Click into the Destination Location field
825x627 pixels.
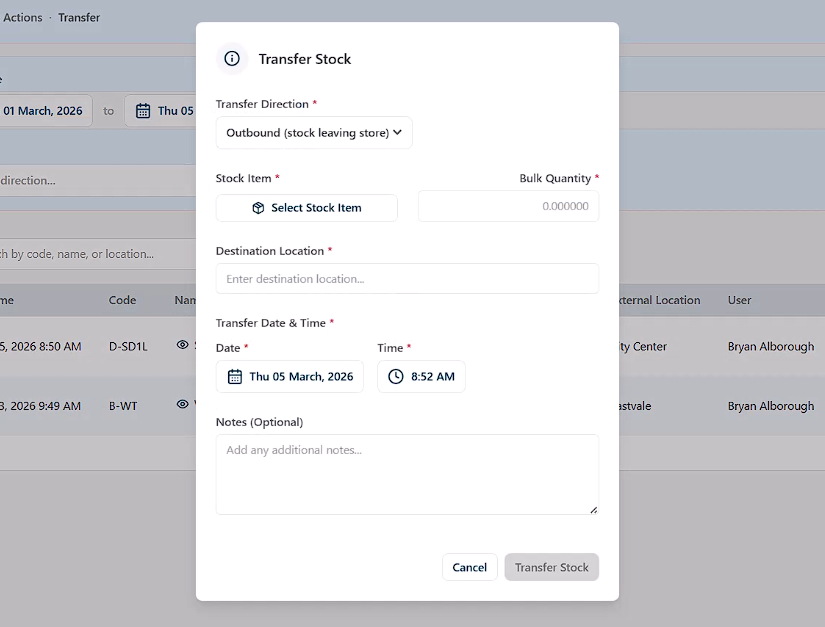coord(407,279)
